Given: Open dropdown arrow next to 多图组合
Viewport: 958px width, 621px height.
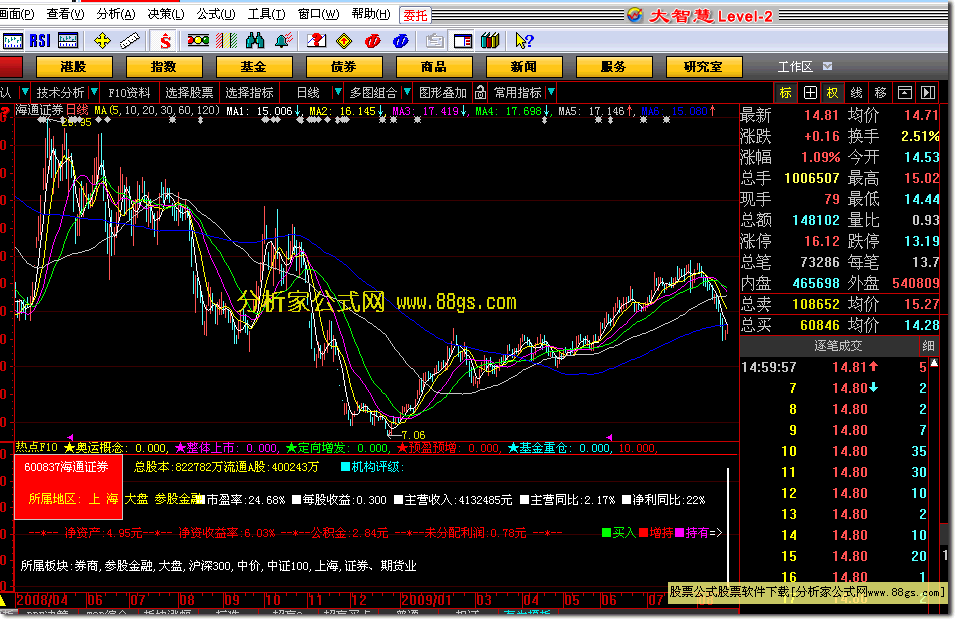Looking at the screenshot, I should coord(407,92).
